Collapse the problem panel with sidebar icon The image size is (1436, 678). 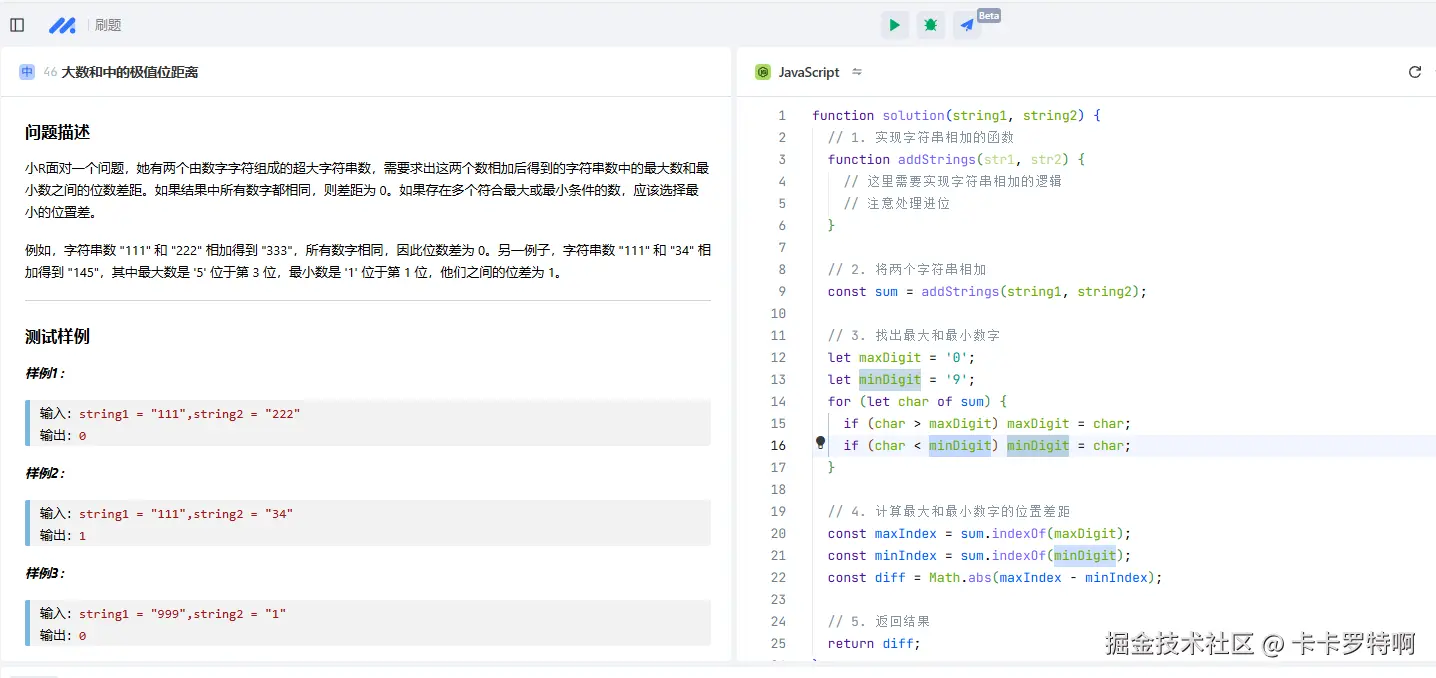pyautogui.click(x=16, y=24)
